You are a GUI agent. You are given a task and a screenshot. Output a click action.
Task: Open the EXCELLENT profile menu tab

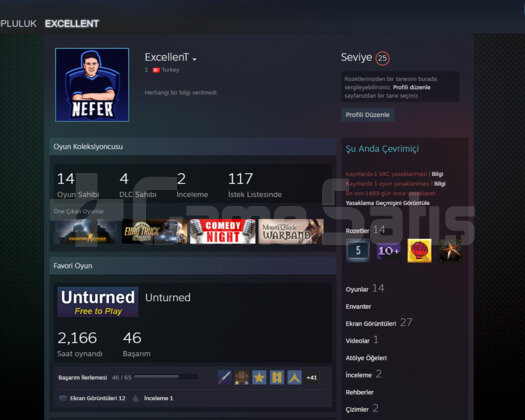[72, 24]
